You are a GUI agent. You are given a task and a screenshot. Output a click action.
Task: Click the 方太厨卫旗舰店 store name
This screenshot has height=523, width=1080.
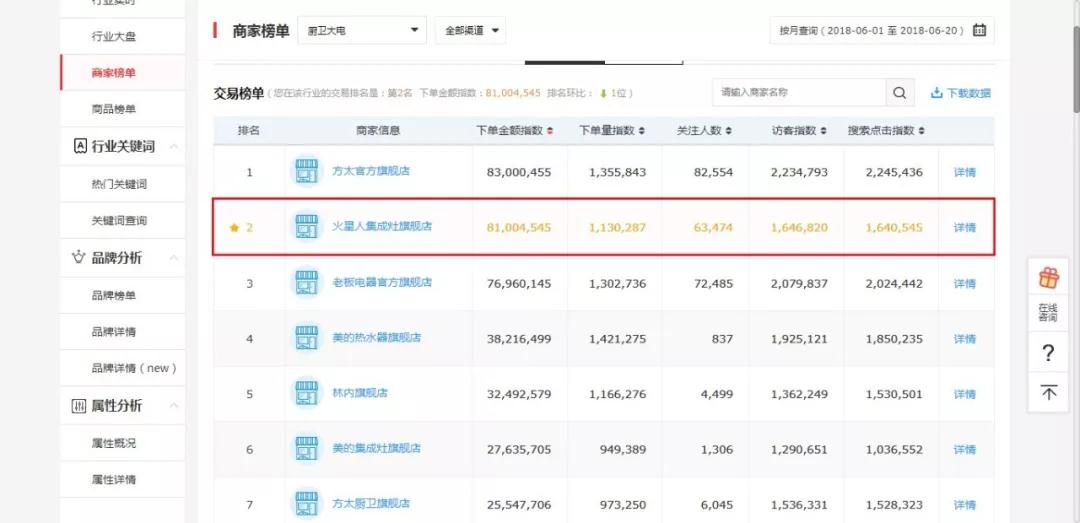371,503
